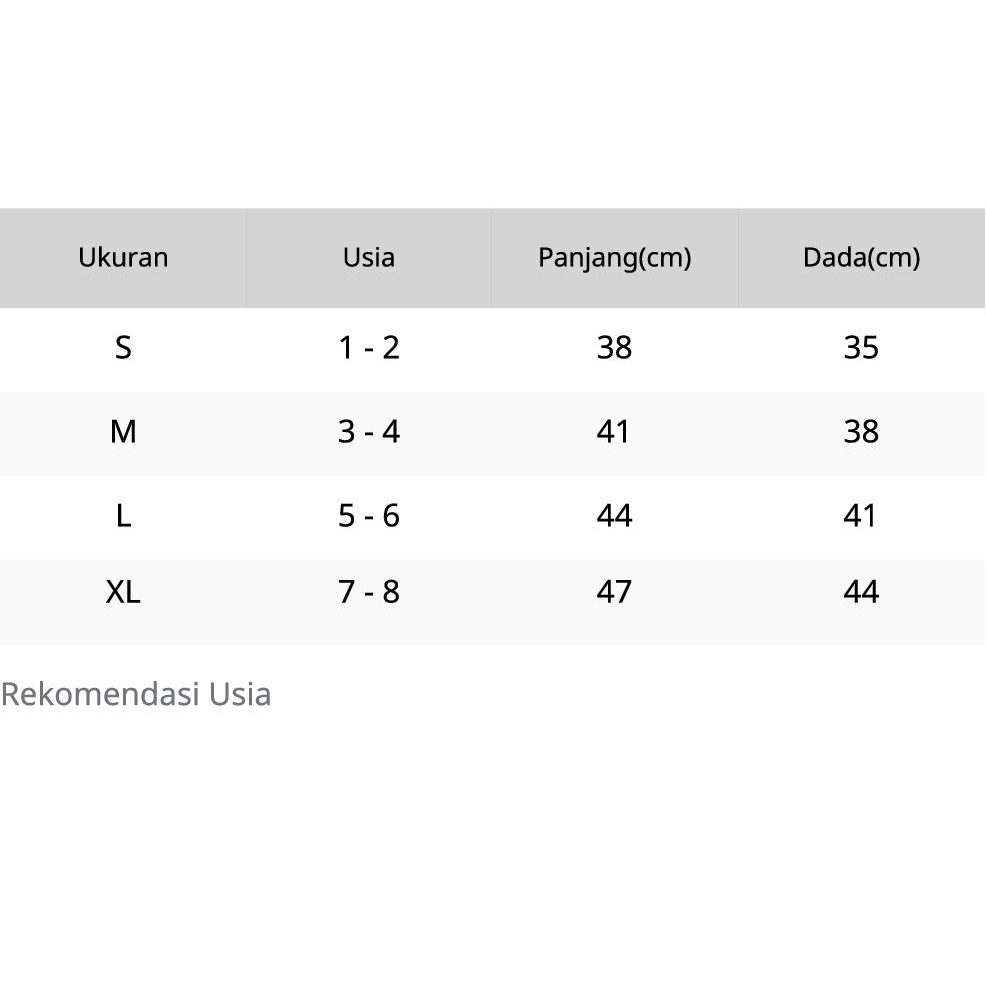The height and width of the screenshot is (986, 986).
Task: Click the age range 1 - 2
Action: (369, 348)
